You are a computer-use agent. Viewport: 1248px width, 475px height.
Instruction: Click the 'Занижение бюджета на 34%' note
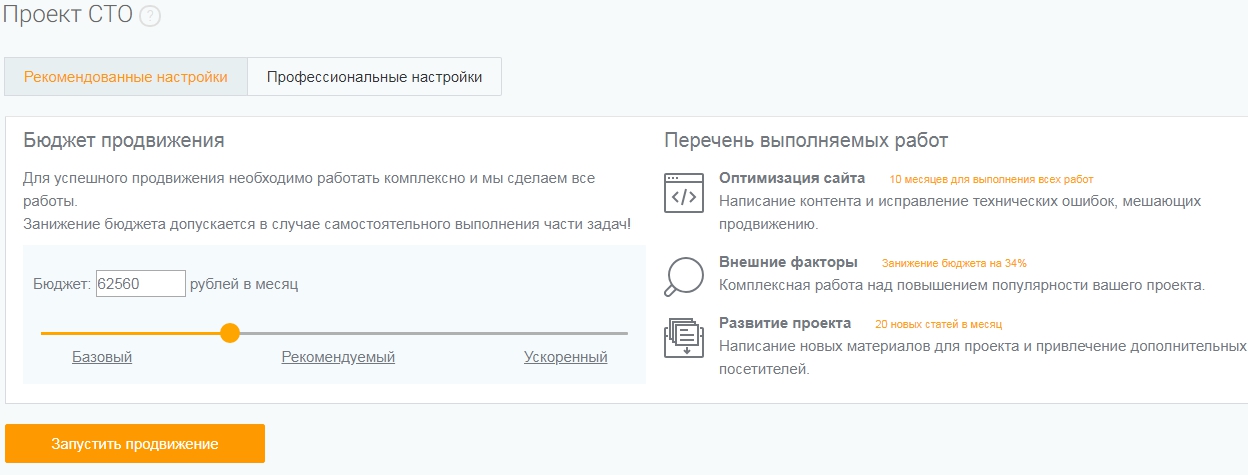point(954,263)
